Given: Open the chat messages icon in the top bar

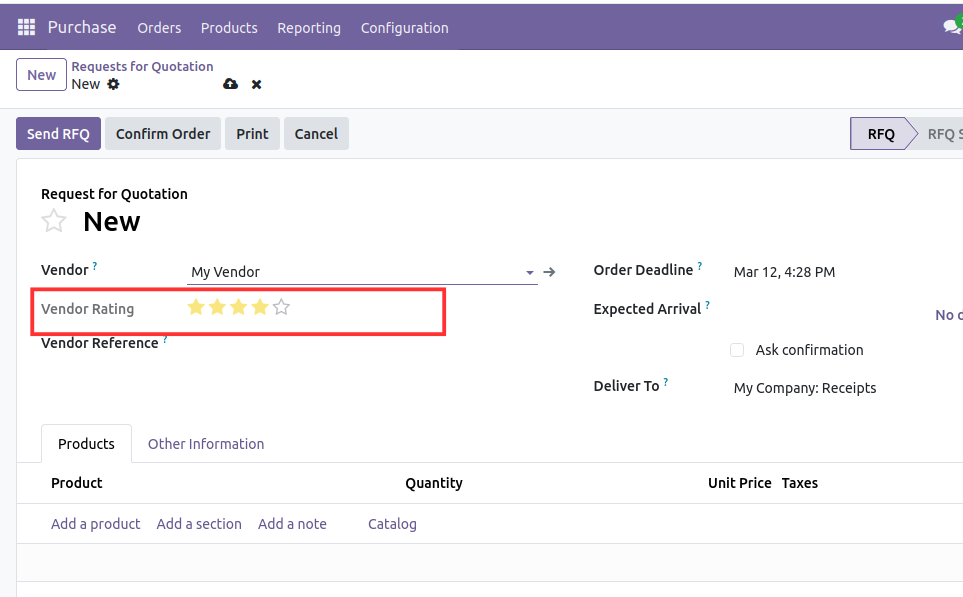Looking at the screenshot, I should (x=952, y=26).
